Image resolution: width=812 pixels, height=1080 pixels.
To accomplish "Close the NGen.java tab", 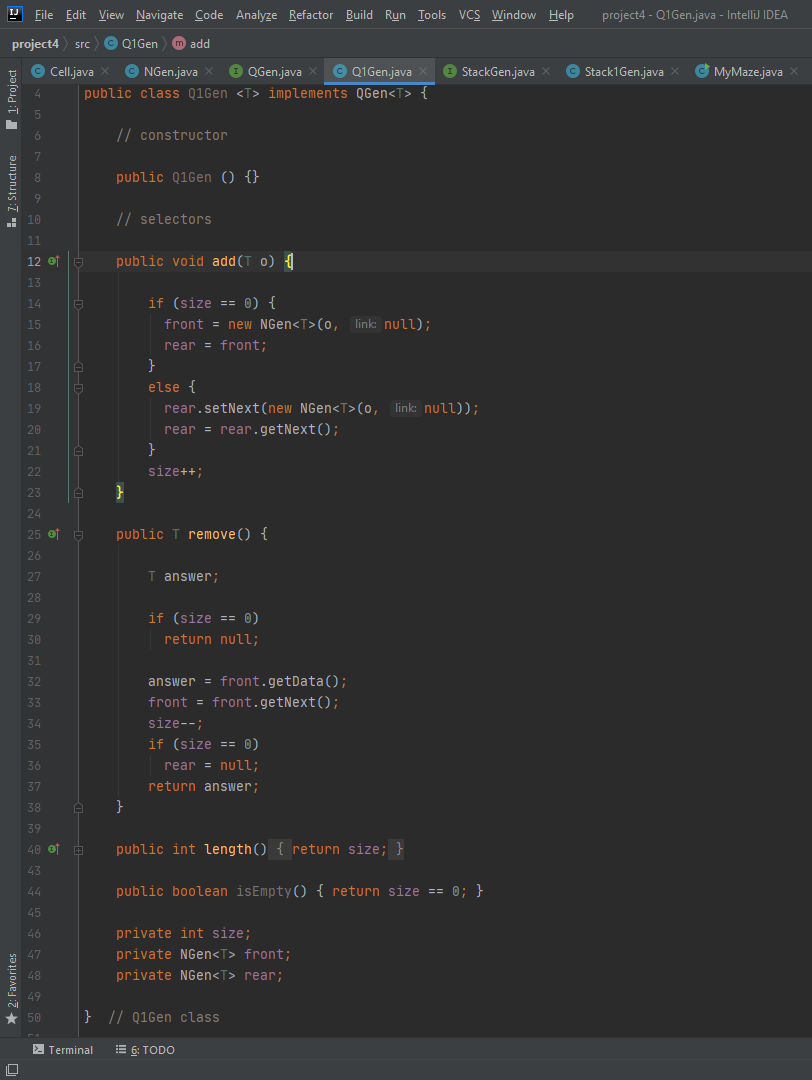I will pos(209,71).
